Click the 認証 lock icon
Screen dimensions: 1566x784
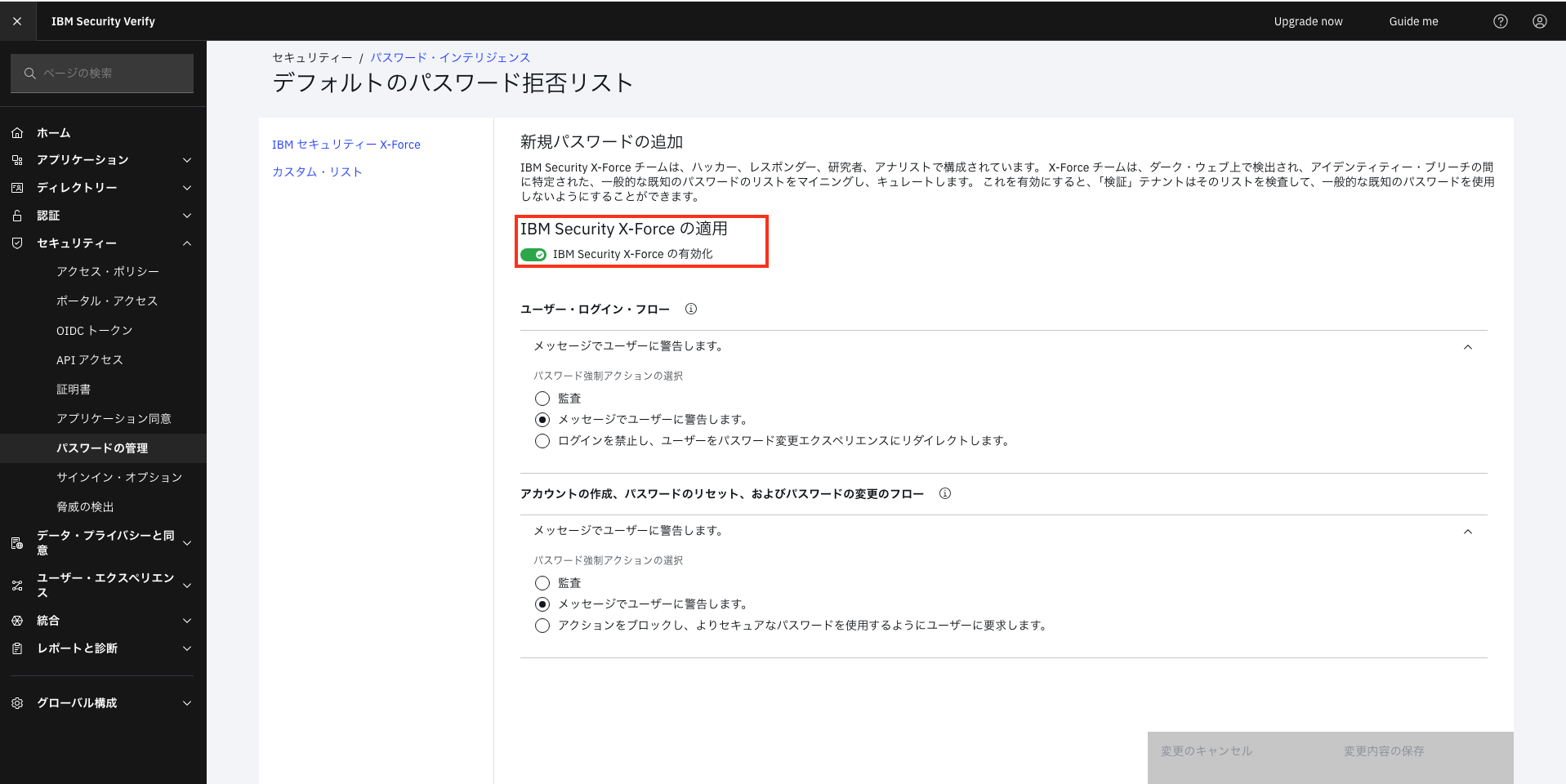(x=17, y=216)
